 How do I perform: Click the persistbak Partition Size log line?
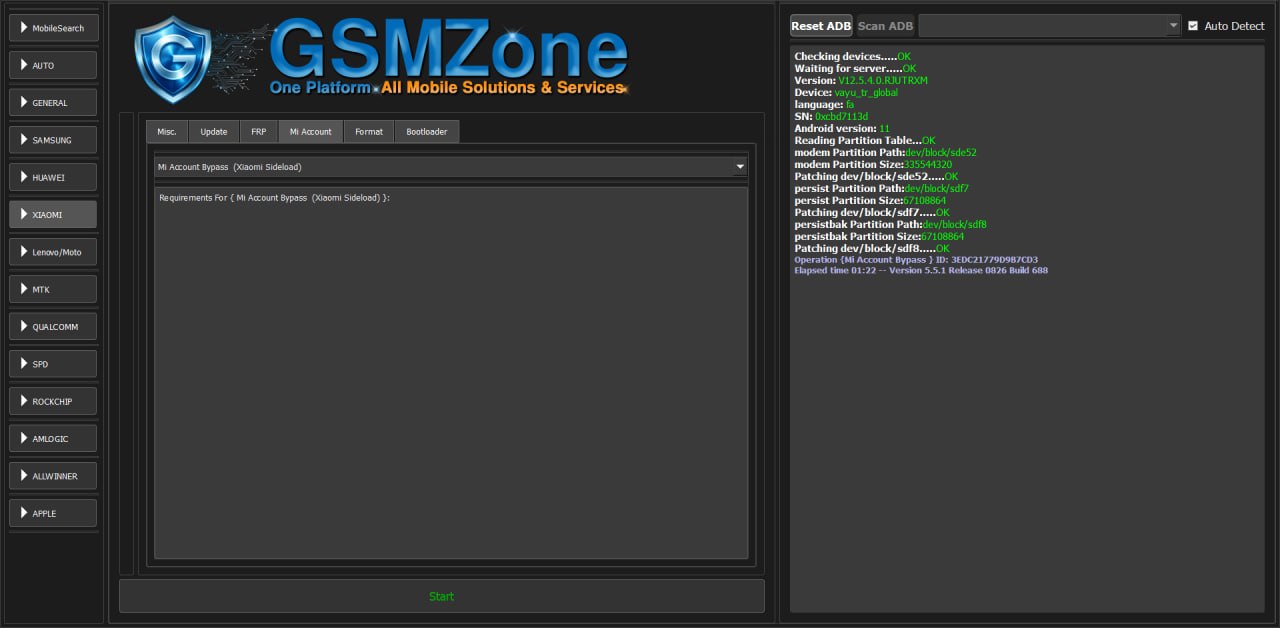[x=879, y=236]
